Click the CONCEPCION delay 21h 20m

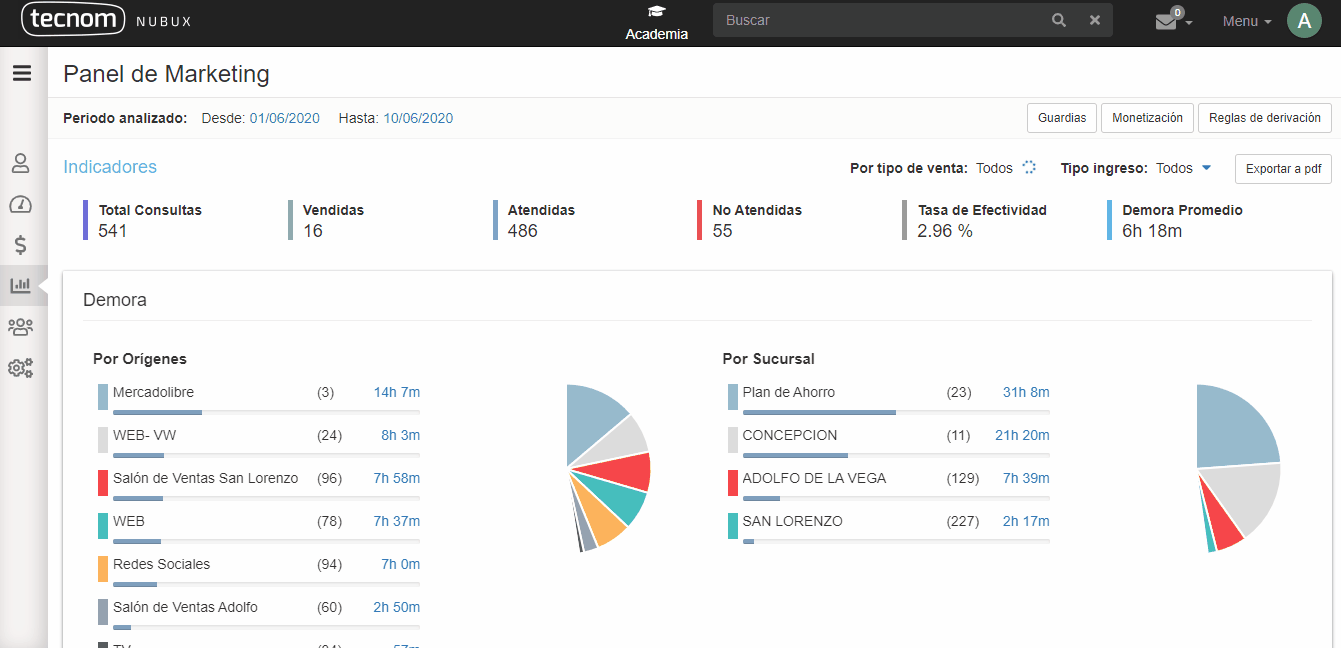click(1022, 435)
